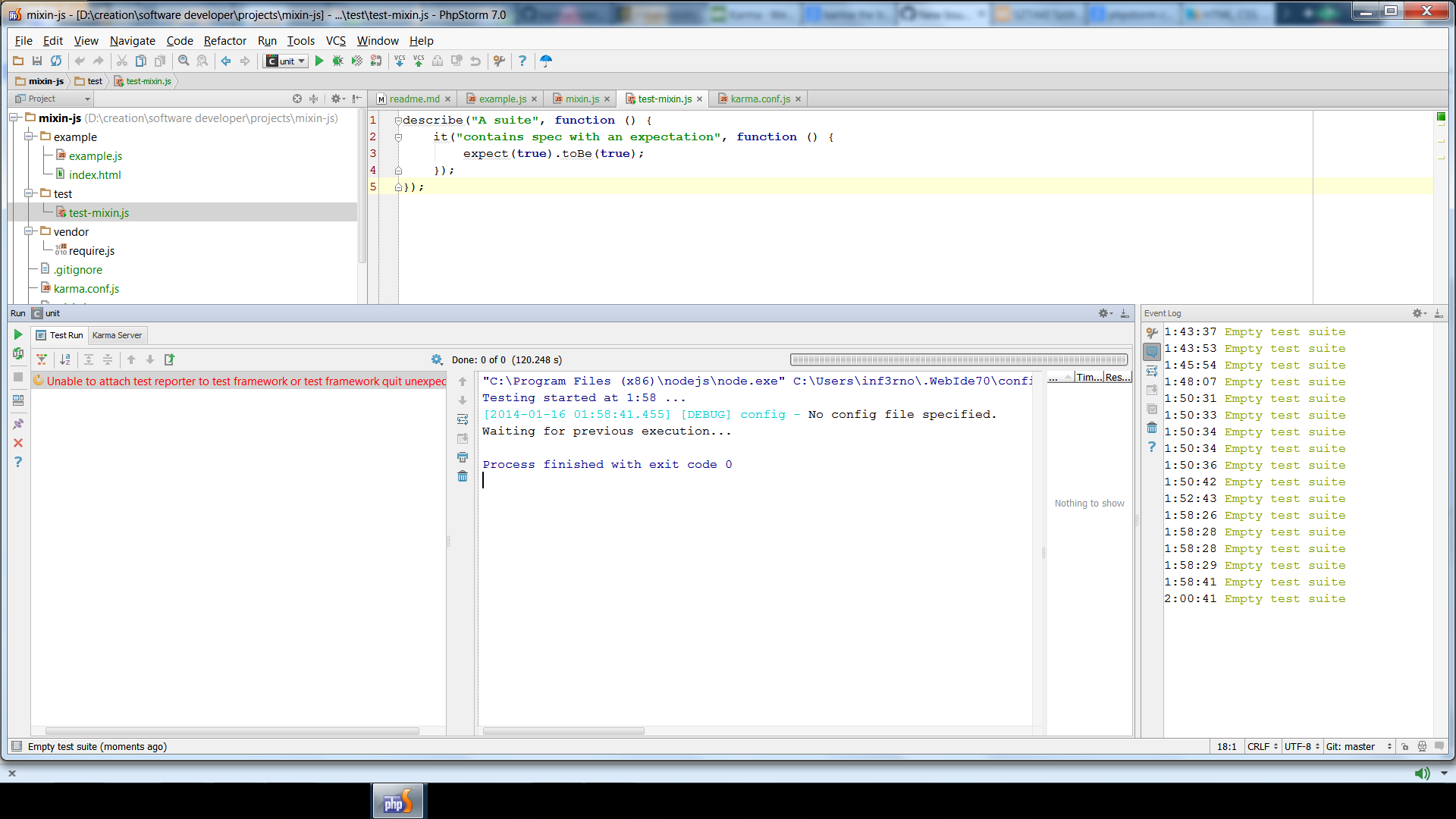1456x819 pixels.
Task: Clear console output with trash icon
Action: tap(463, 476)
